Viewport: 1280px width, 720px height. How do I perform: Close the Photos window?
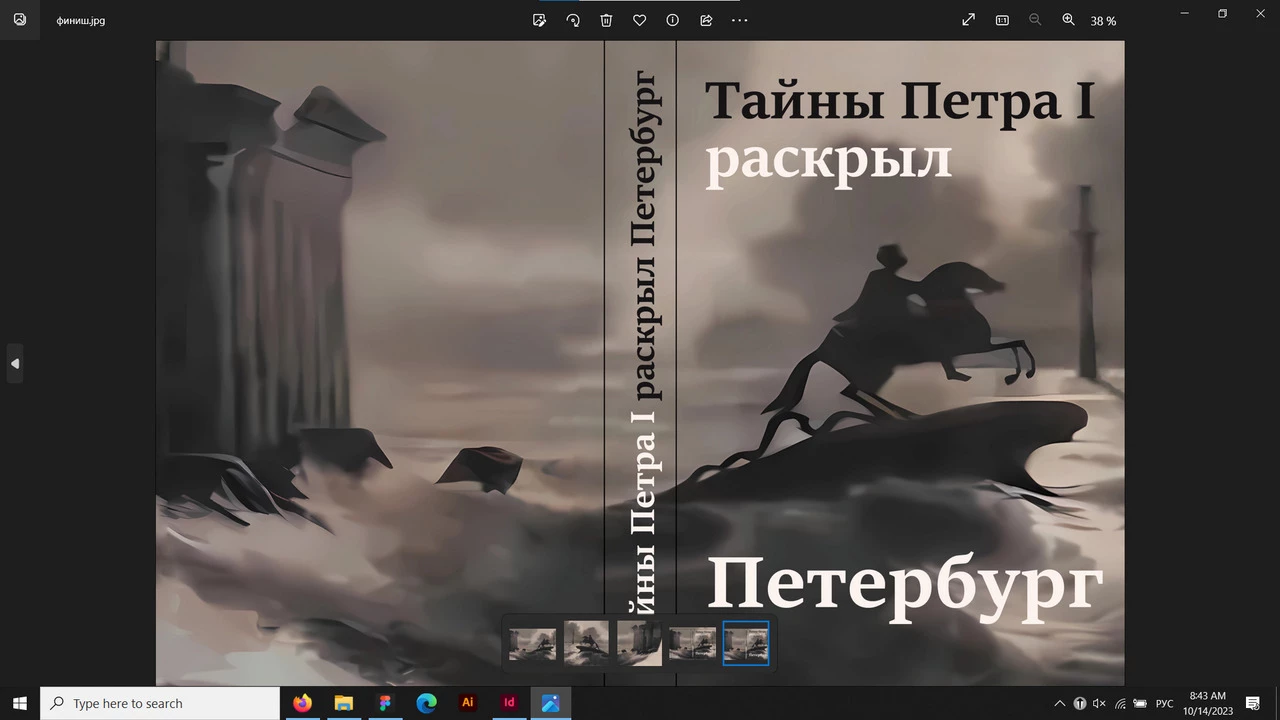point(1260,13)
